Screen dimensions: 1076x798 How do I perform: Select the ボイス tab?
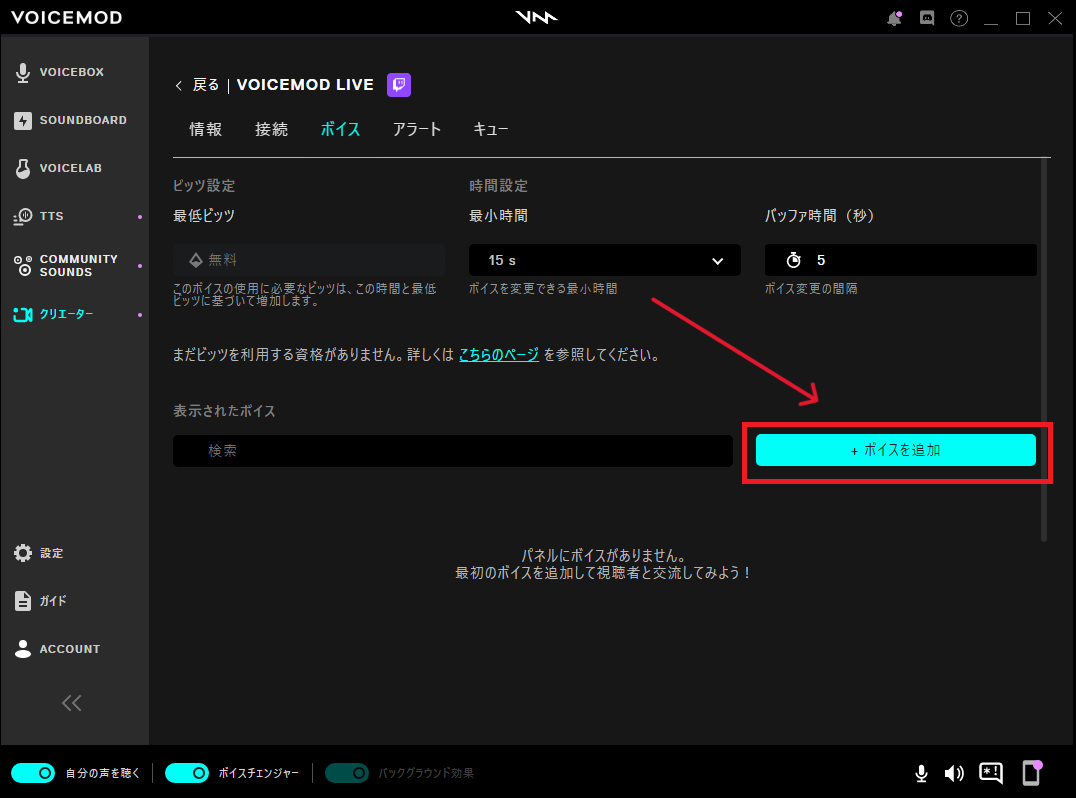(x=340, y=130)
